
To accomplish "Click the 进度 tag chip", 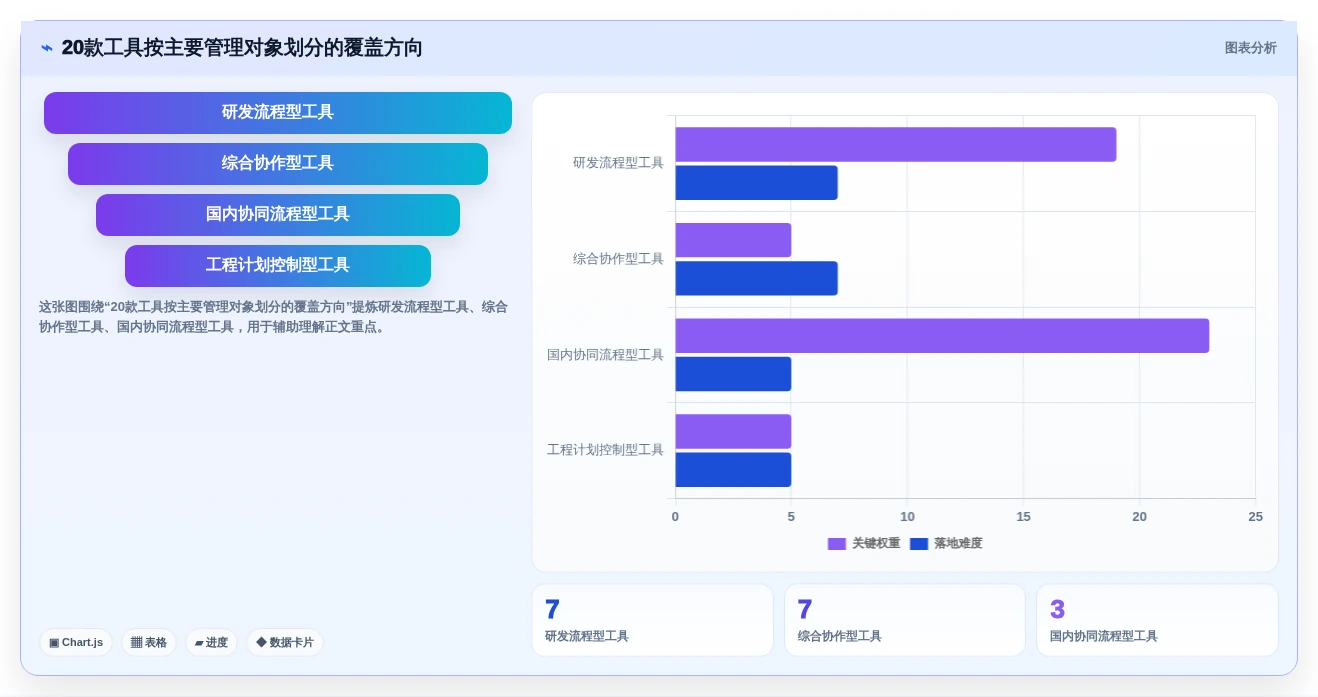I will [x=211, y=642].
